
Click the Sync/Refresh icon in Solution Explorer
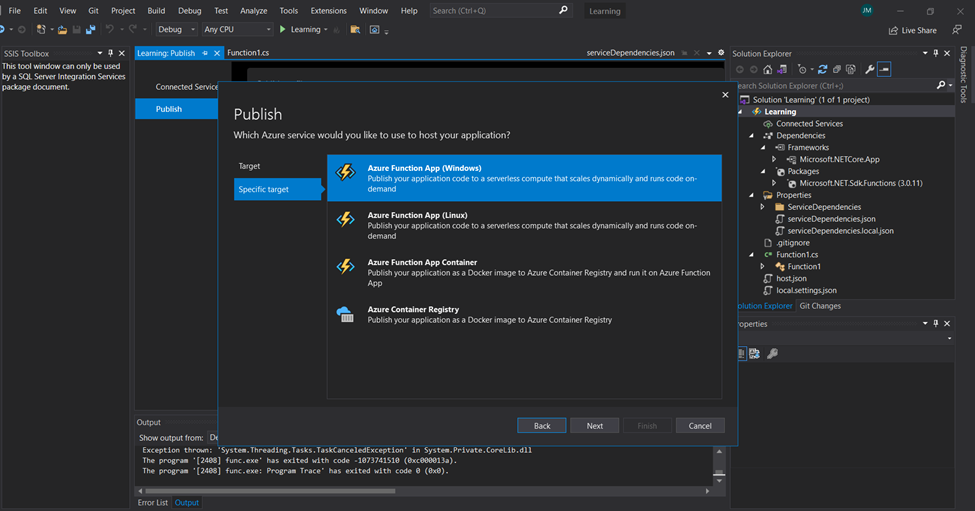823,70
